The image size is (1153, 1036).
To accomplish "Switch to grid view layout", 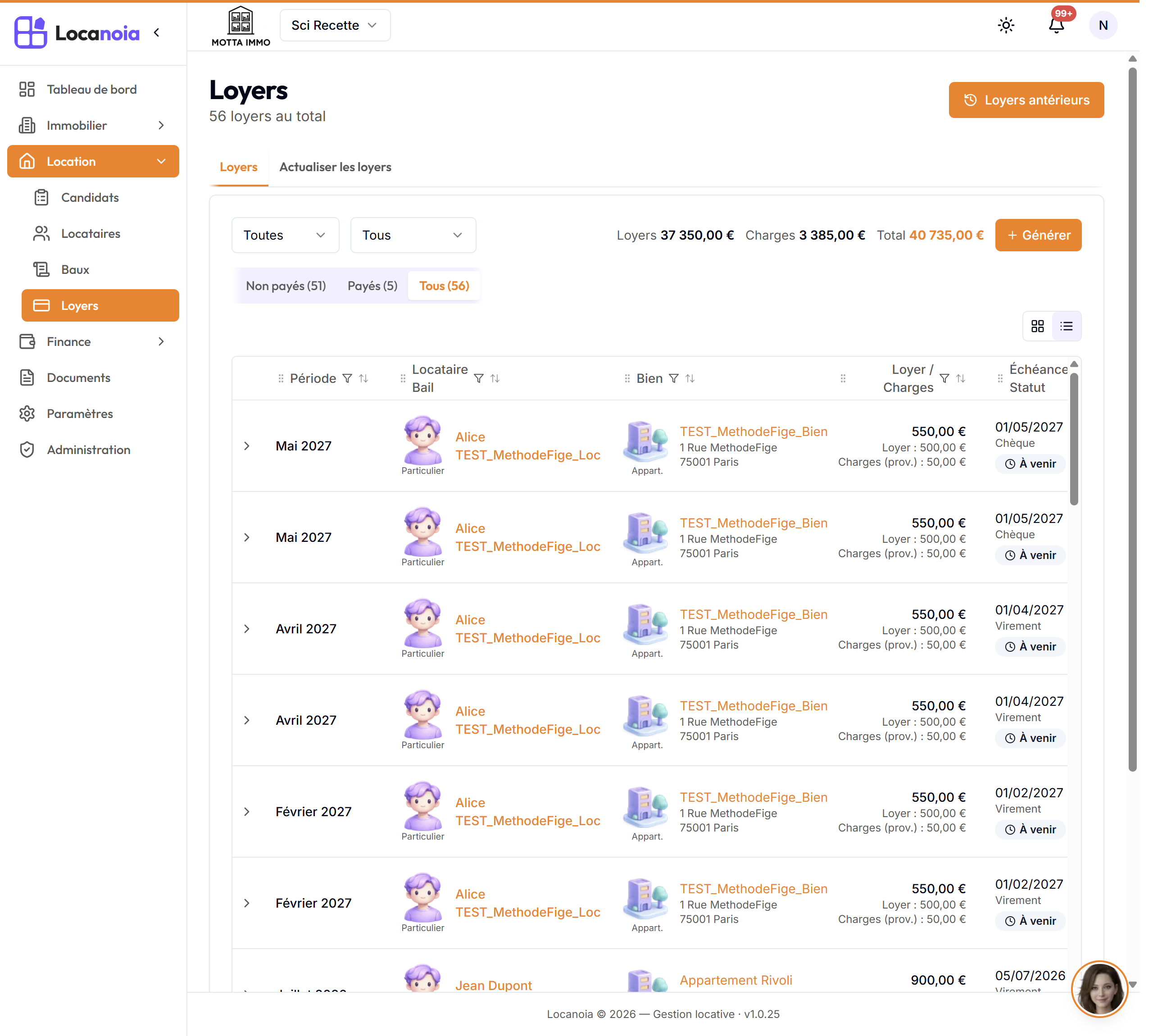I will 1037,326.
